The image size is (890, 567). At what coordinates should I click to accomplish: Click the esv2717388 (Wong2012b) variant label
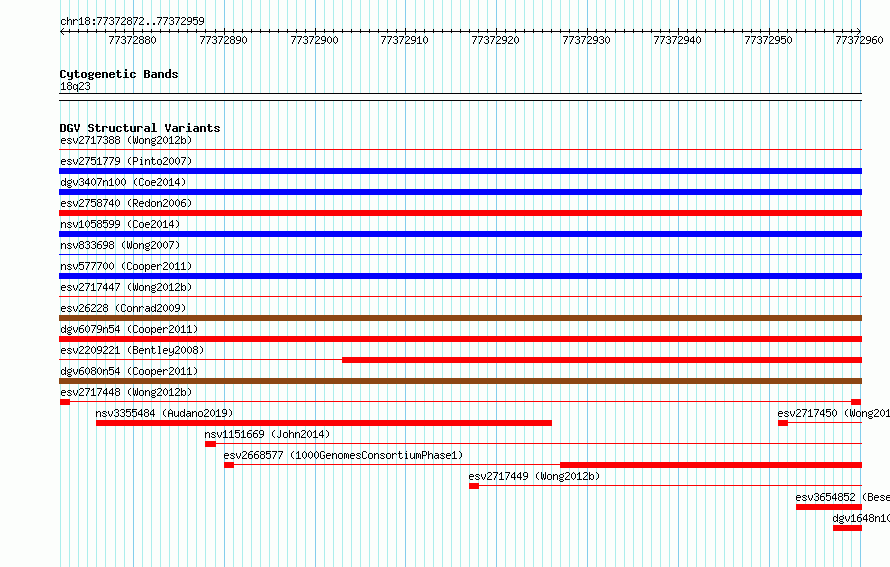[x=126, y=140]
